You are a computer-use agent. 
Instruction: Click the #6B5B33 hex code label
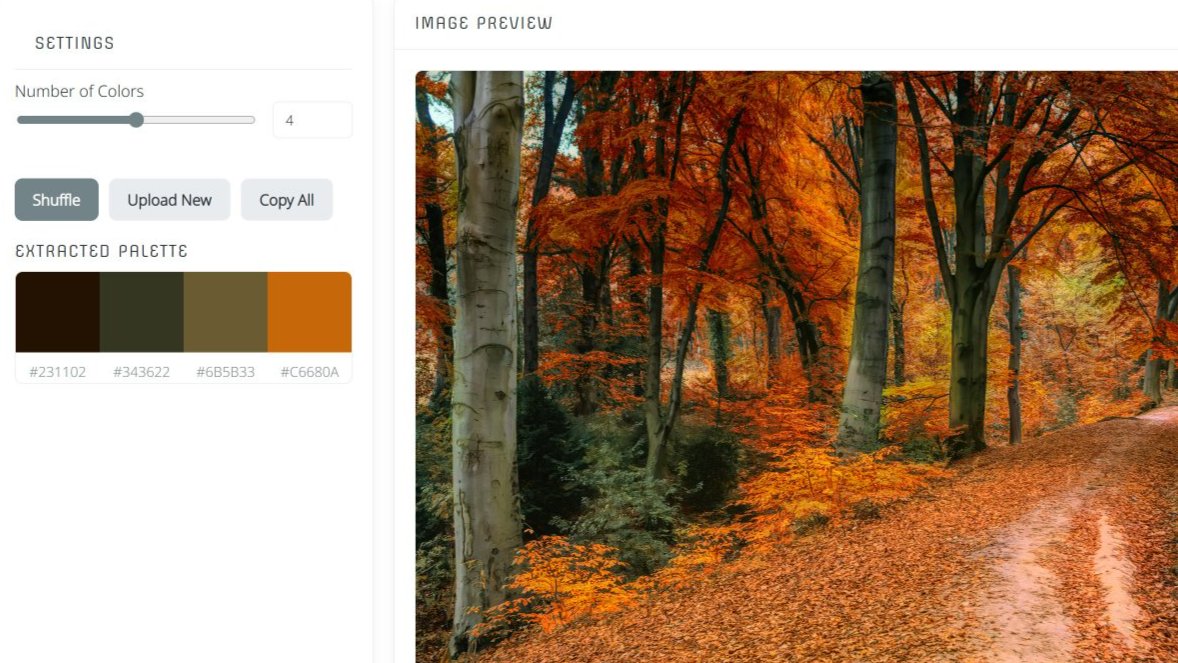point(225,372)
